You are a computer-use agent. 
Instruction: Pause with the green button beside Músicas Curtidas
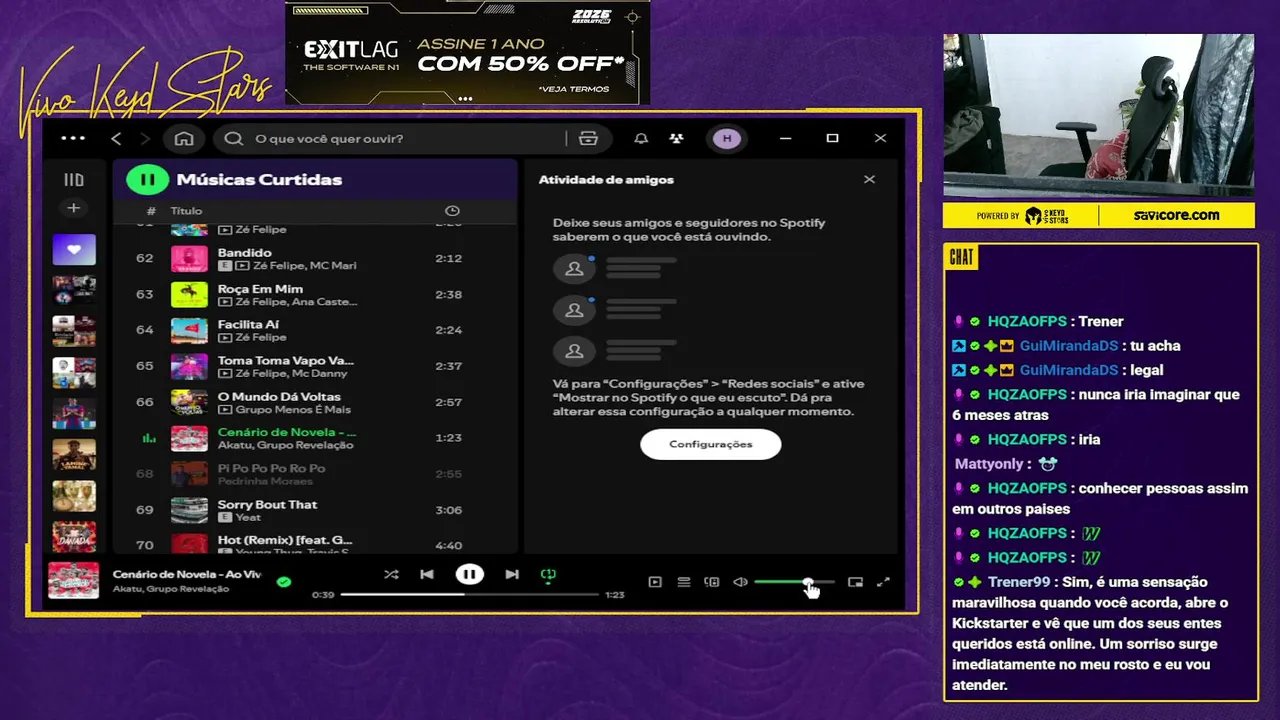click(x=147, y=180)
